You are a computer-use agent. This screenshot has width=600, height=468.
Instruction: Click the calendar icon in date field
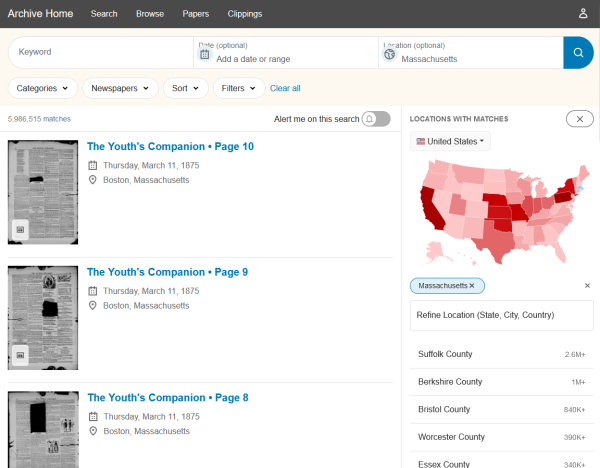click(x=205, y=54)
